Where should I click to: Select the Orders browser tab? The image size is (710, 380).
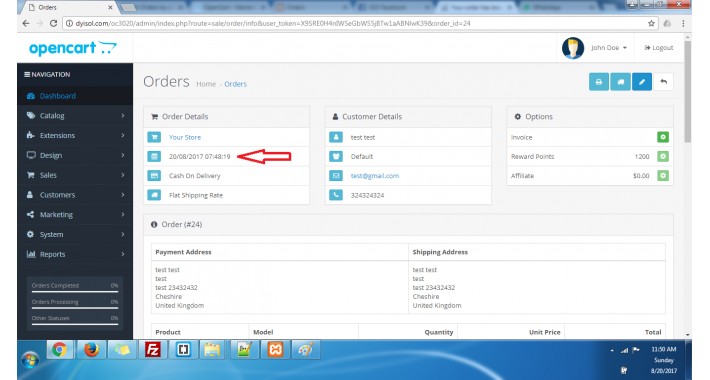(70, 7)
